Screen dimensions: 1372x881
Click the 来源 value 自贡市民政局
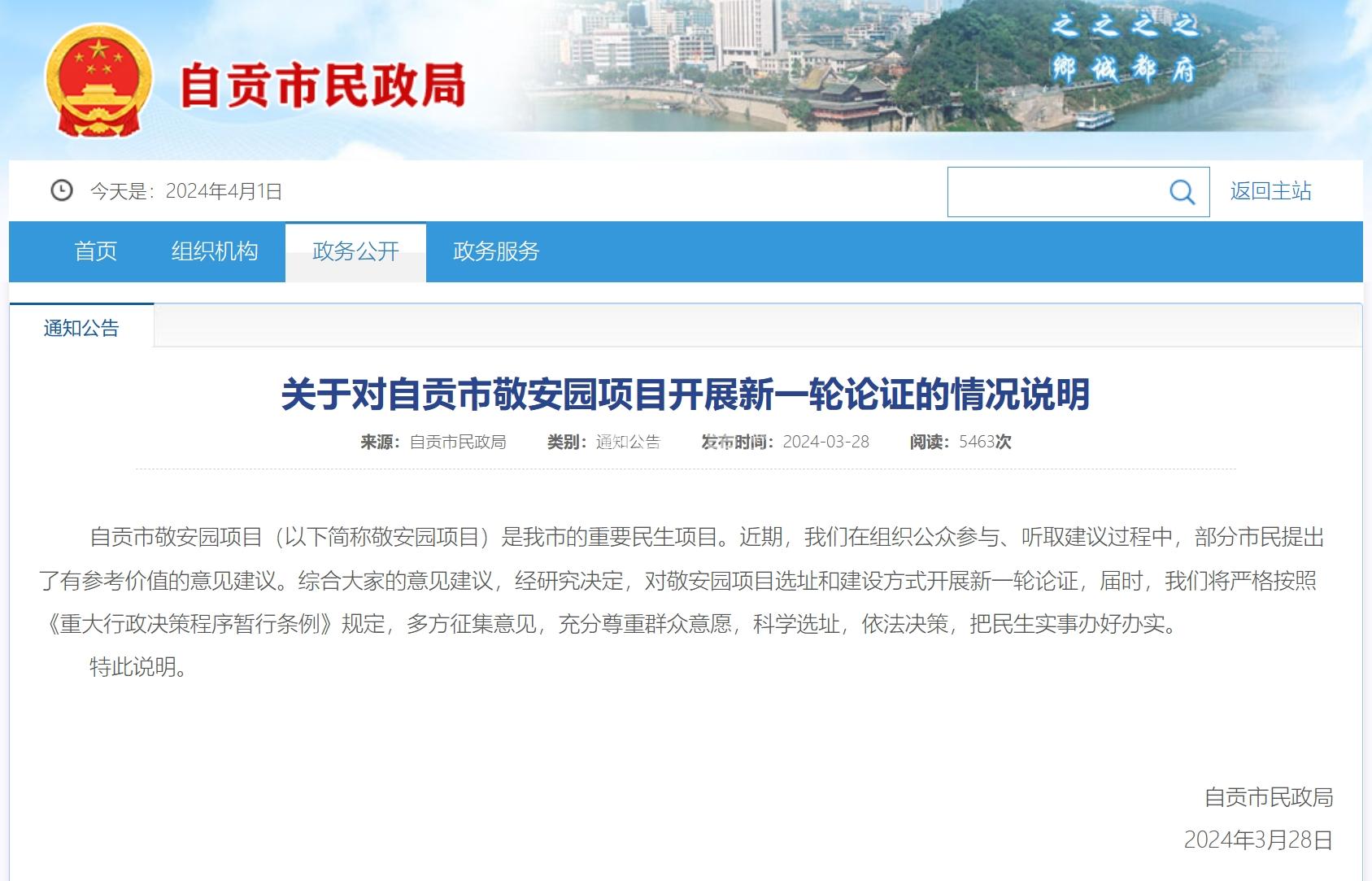point(457,442)
